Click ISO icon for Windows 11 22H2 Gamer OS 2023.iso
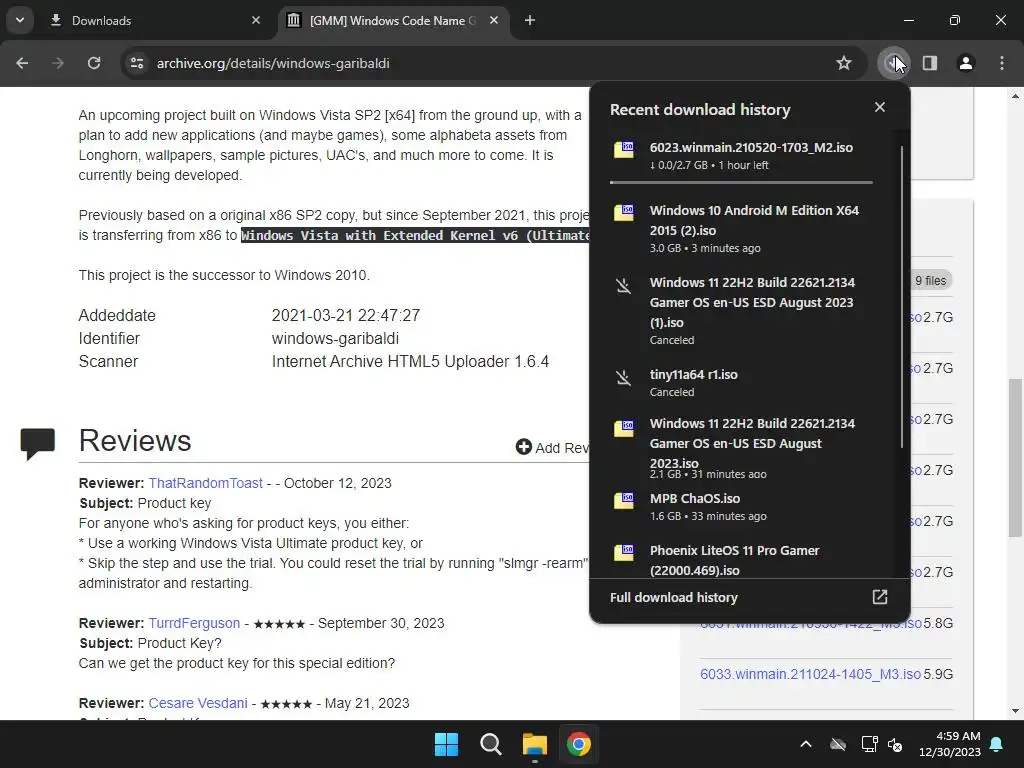The height and width of the screenshot is (768, 1024). 624,427
